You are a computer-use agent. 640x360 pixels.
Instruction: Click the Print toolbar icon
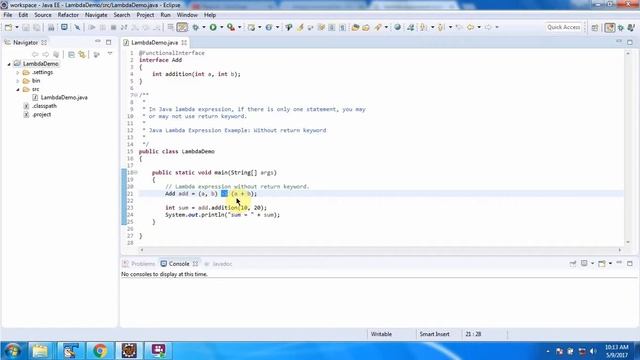(x=51, y=27)
